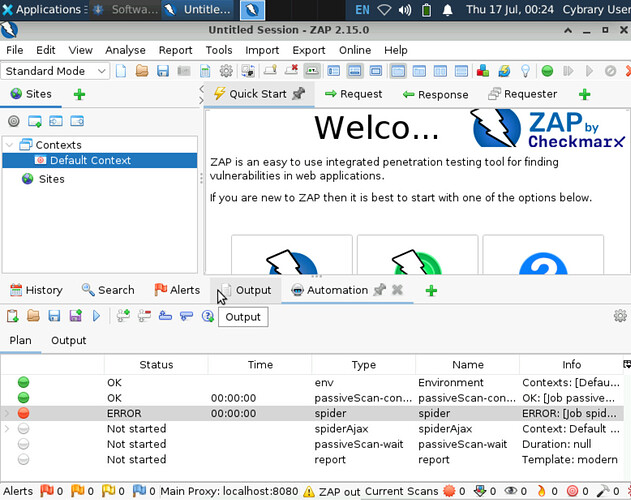Viewport: 631px width, 500px height.
Task: Open the History tab
Action: click(36, 290)
